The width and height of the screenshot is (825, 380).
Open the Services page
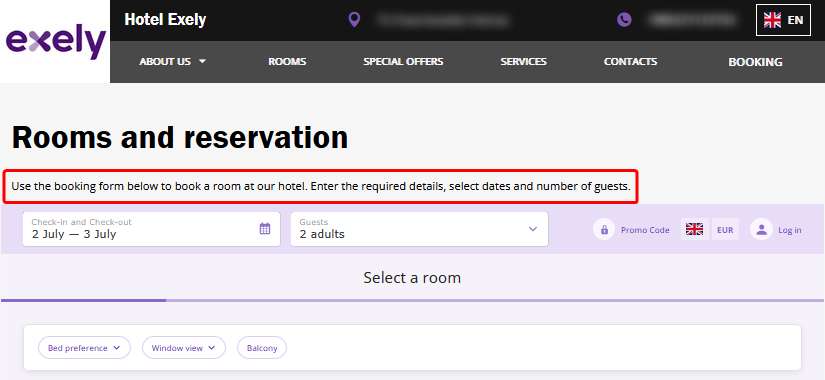coord(524,62)
